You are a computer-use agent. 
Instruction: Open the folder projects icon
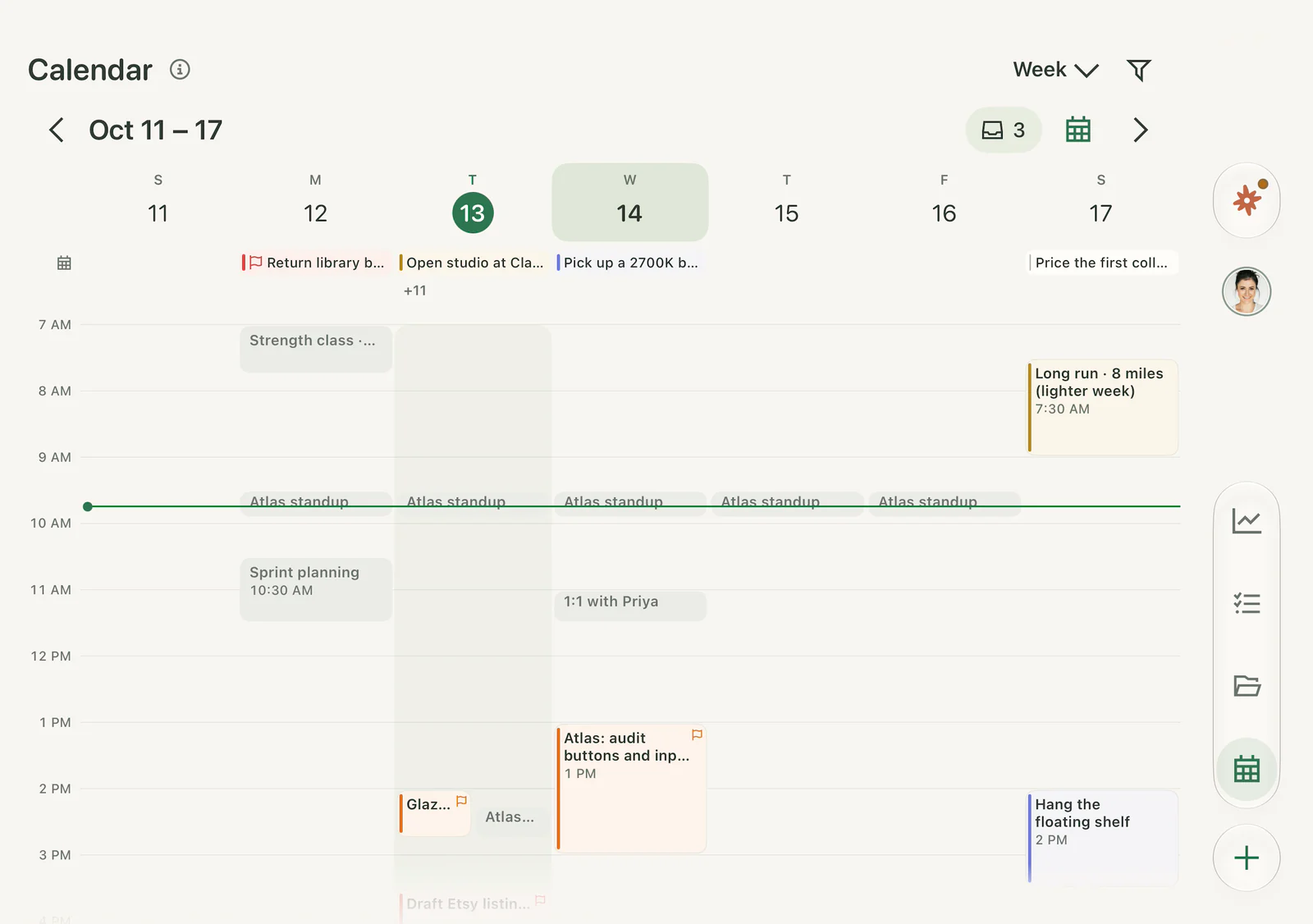tap(1247, 686)
